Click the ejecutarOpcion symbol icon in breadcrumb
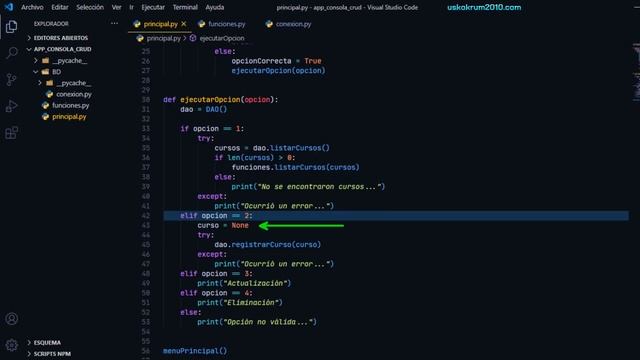Screen dimensions: 640x360 193,38
